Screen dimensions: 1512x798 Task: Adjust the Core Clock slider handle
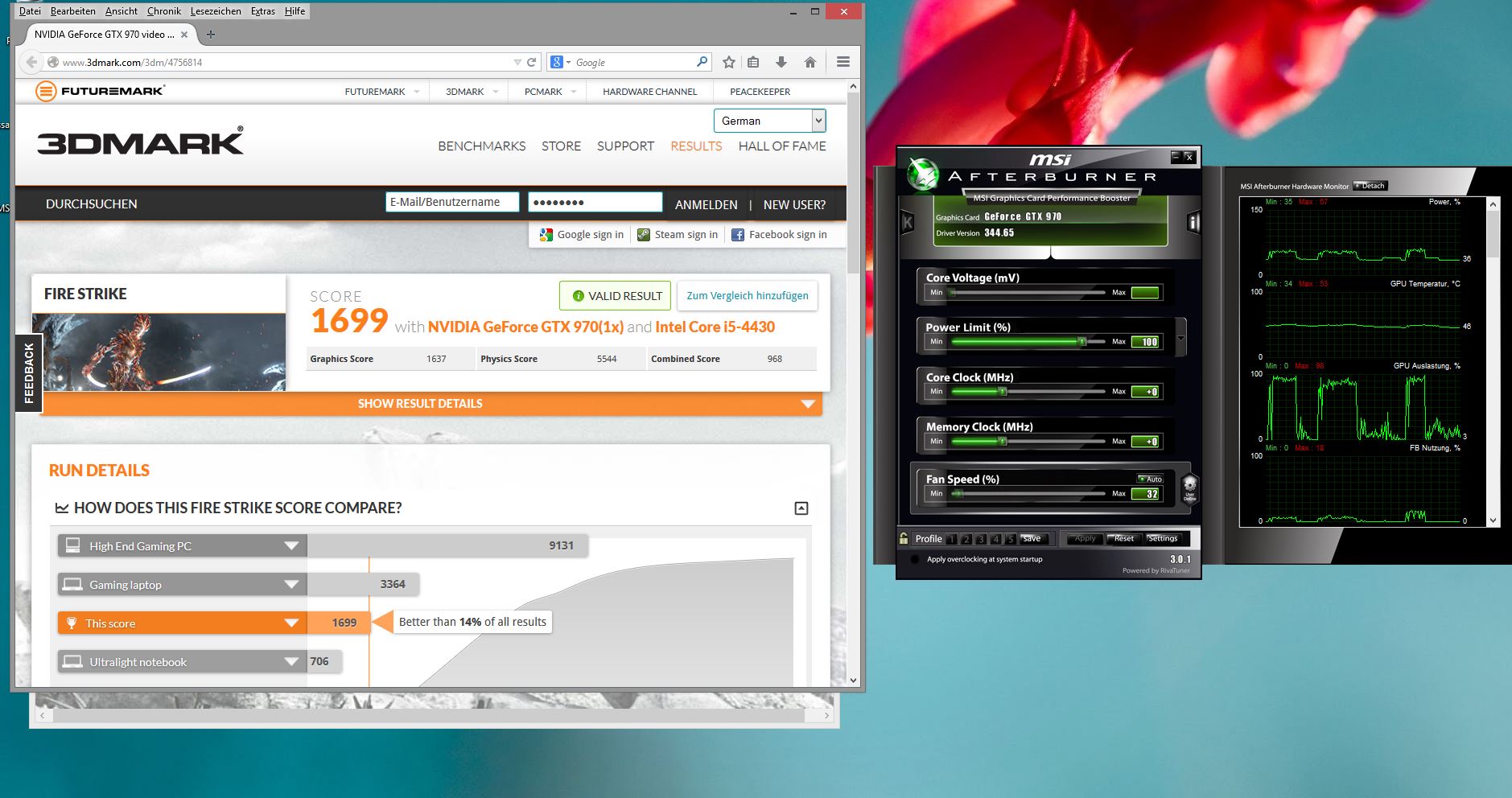point(1003,392)
